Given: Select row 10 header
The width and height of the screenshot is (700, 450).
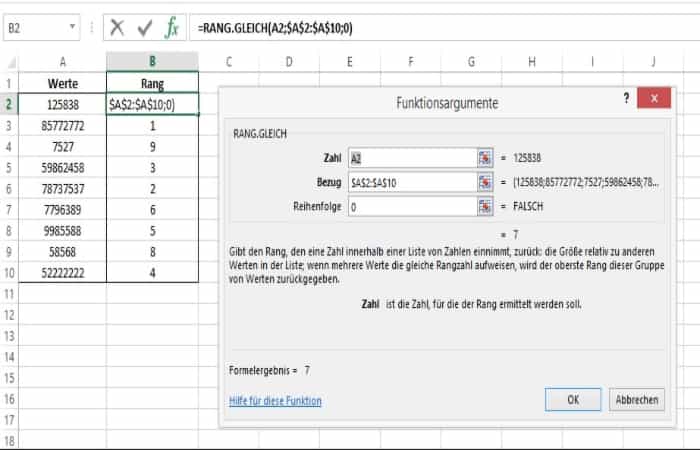Looking at the screenshot, I should (9, 273).
